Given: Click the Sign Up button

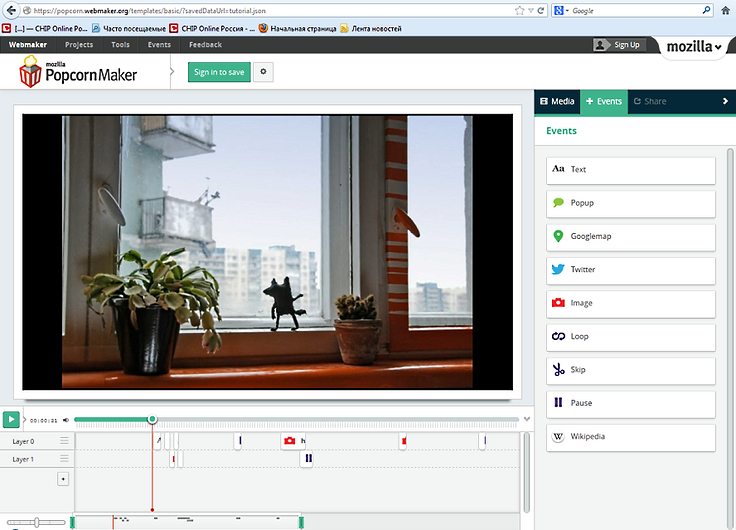Looking at the screenshot, I should (617, 45).
